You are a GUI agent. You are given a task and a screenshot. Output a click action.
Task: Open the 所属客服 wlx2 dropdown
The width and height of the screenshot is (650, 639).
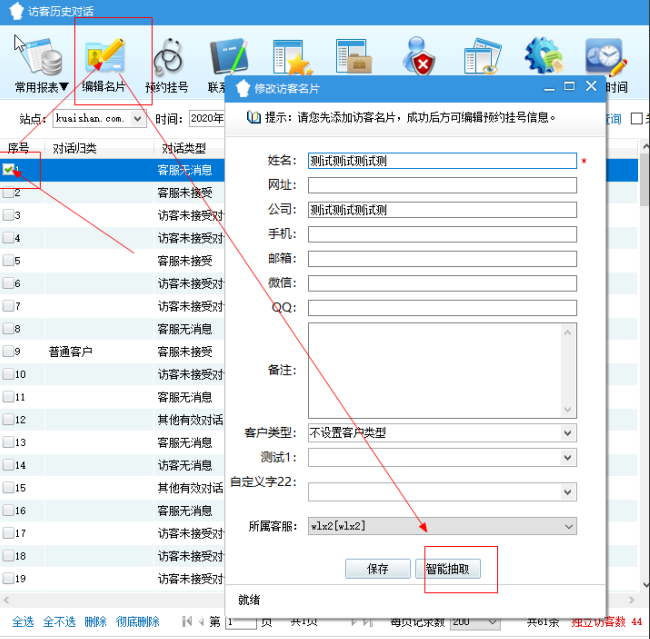click(568, 526)
